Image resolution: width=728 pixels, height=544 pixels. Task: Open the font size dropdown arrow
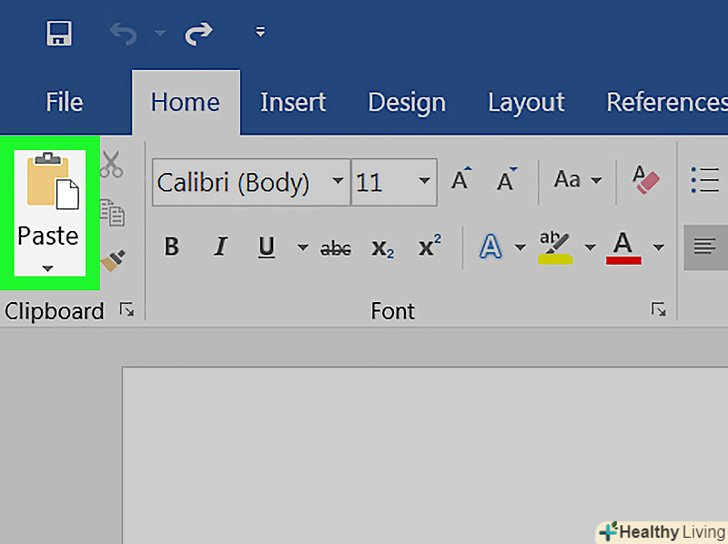tap(425, 182)
